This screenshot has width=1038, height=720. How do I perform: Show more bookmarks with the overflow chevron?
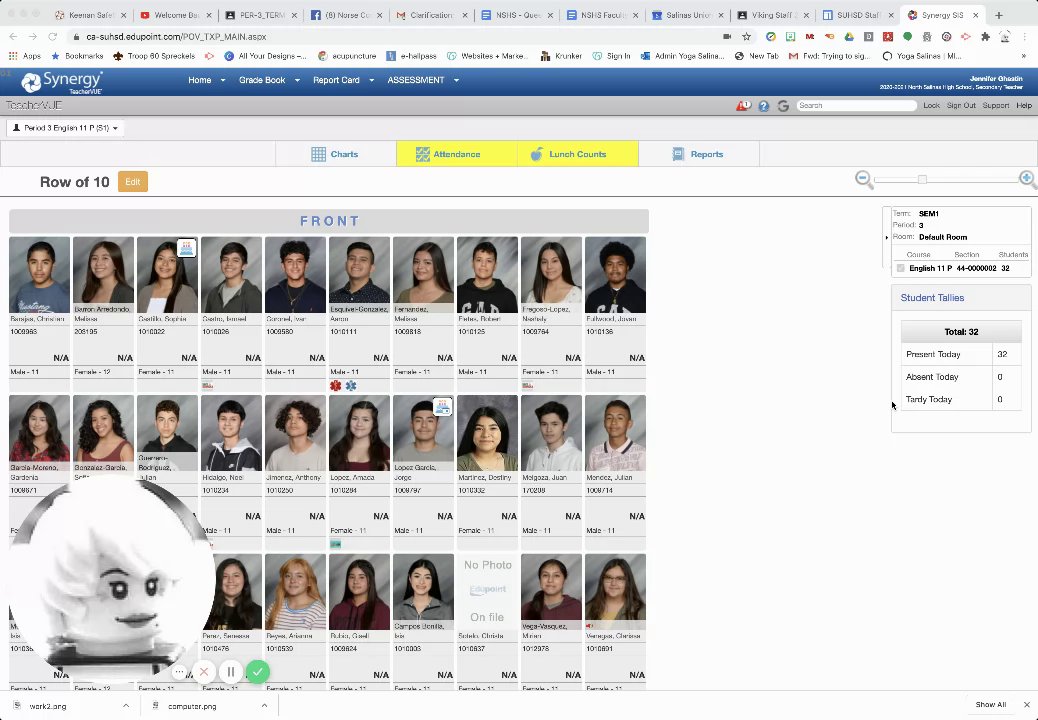(x=1023, y=56)
